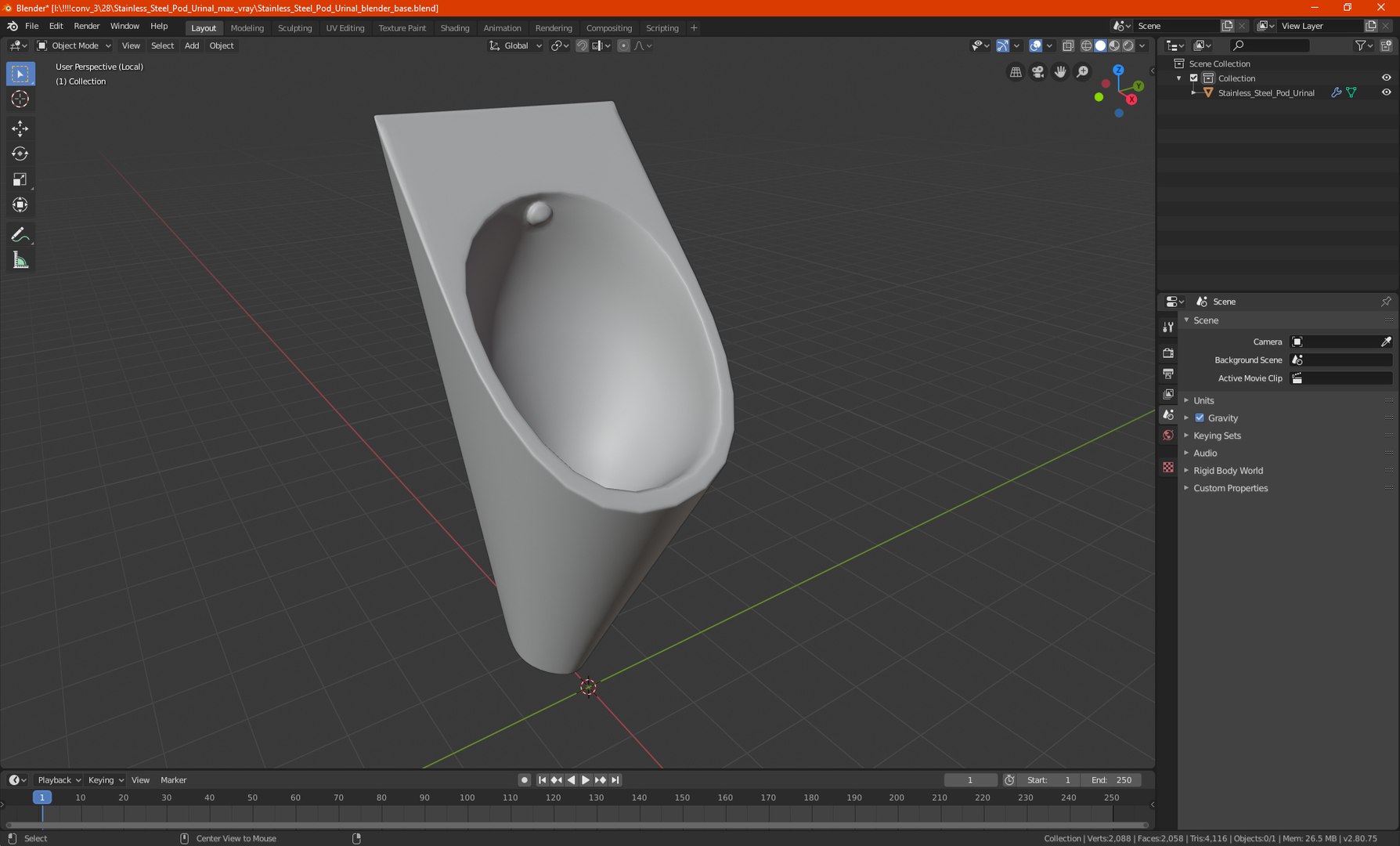Activate the Annotate pencil tool
The image size is (1400, 846).
(x=20, y=235)
